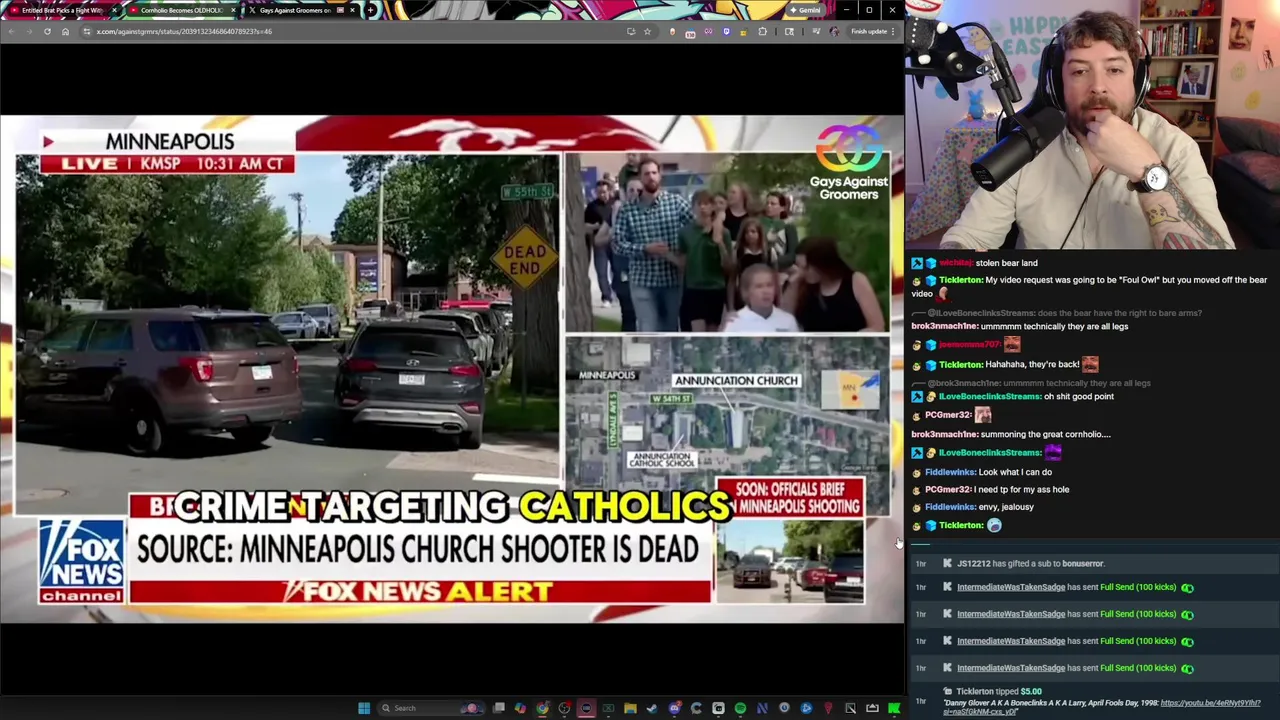Click JS12212 gifted a sub event
The width and height of the screenshot is (1280, 720).
pos(1030,563)
